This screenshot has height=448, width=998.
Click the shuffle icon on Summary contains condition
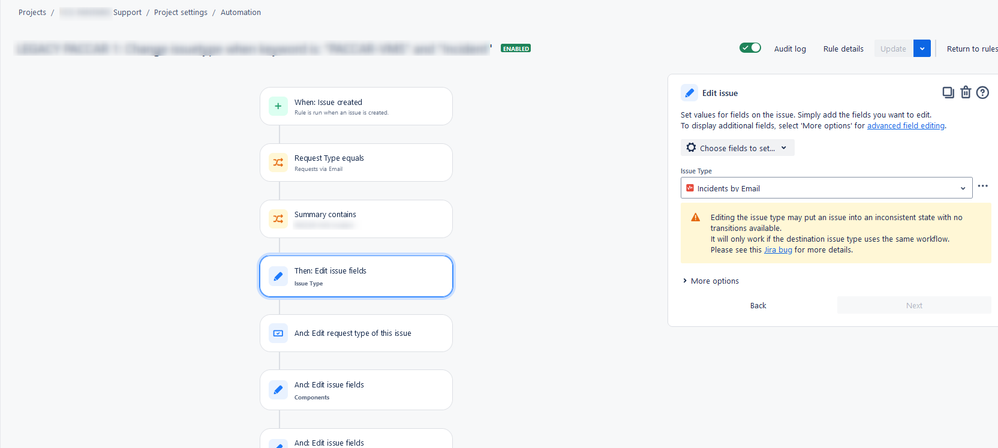(278, 220)
